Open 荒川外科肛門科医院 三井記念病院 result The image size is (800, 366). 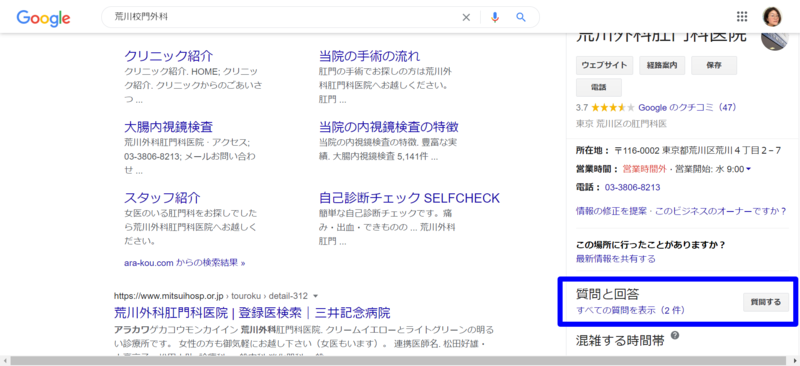pyautogui.click(x=252, y=312)
